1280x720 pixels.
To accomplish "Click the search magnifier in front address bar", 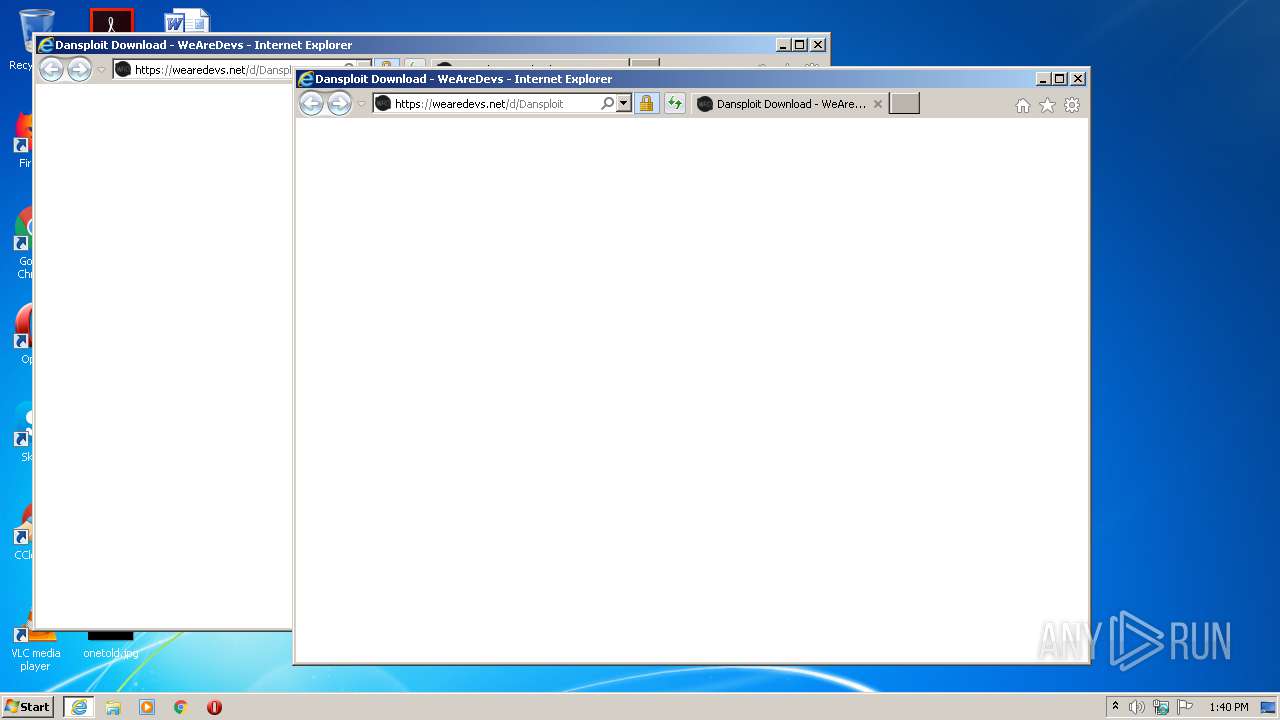I will click(x=607, y=104).
